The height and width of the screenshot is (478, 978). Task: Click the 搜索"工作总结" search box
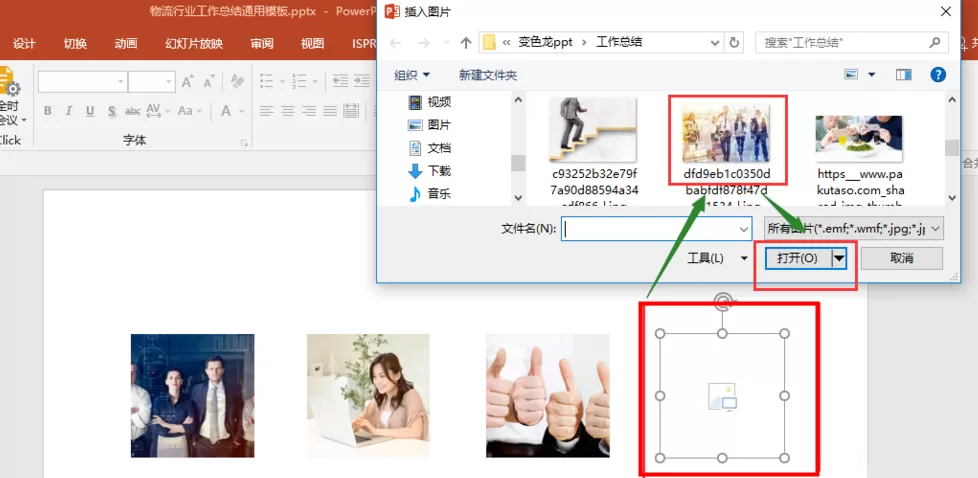point(851,42)
